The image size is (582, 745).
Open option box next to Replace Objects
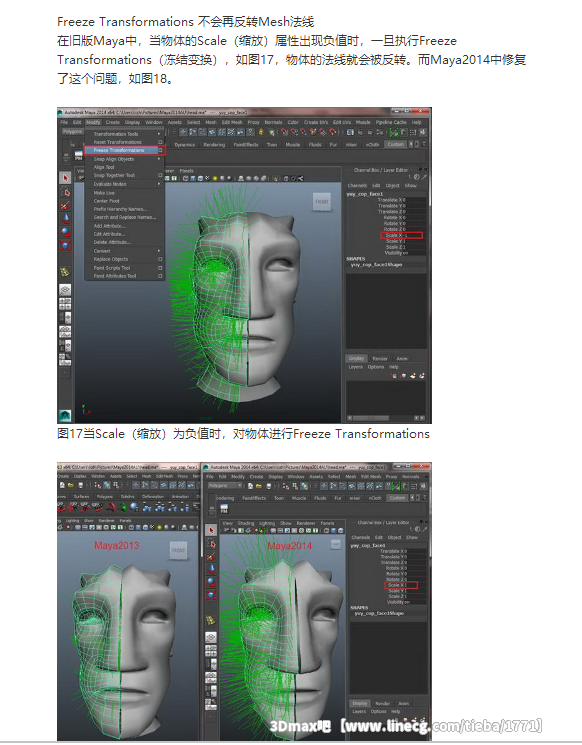(x=161, y=259)
